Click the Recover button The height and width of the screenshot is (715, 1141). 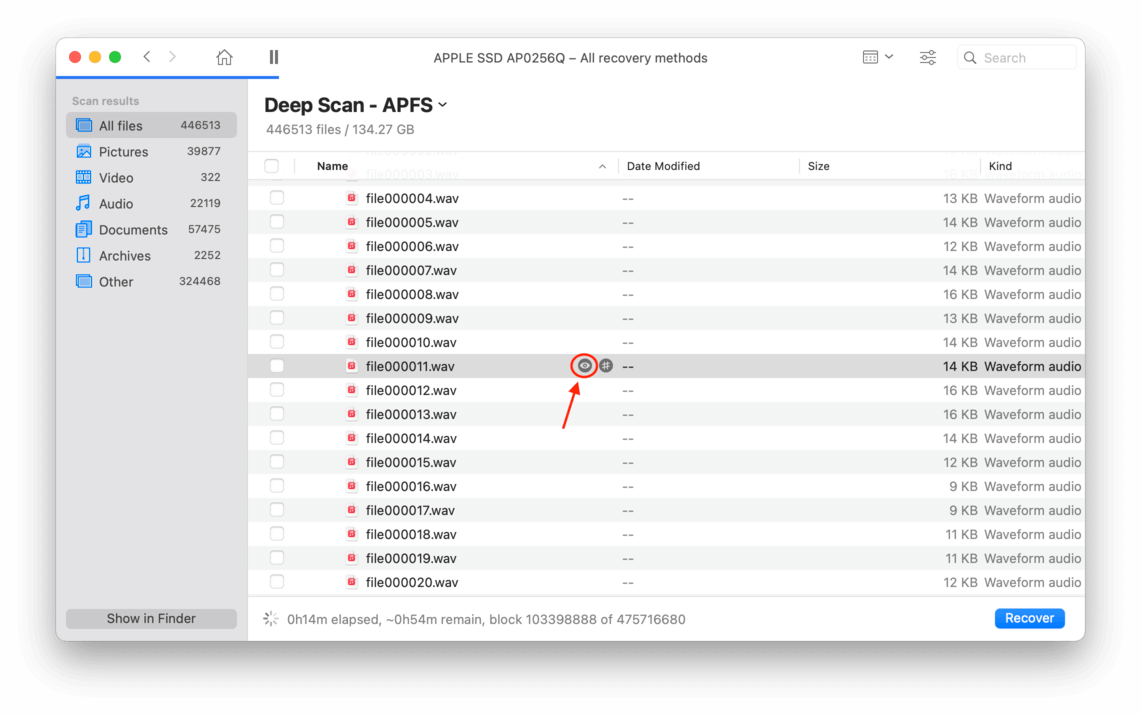(x=1029, y=618)
